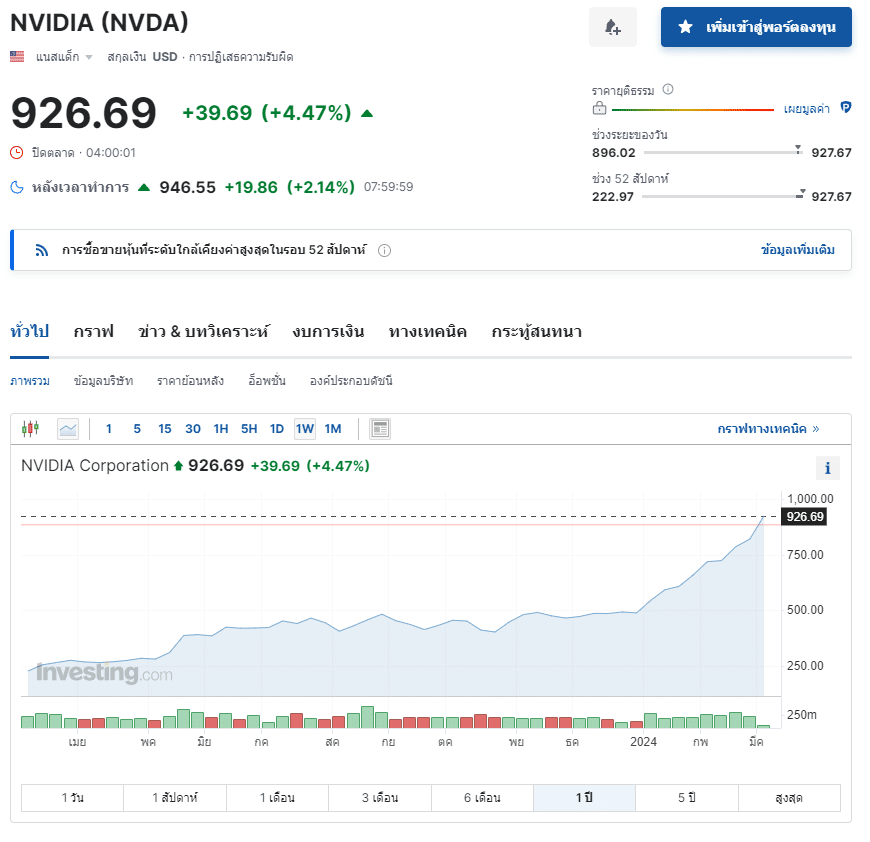Image resolution: width=870 pixels, height=842 pixels.
Task: Click the fair value lock icon
Action: pos(599,109)
